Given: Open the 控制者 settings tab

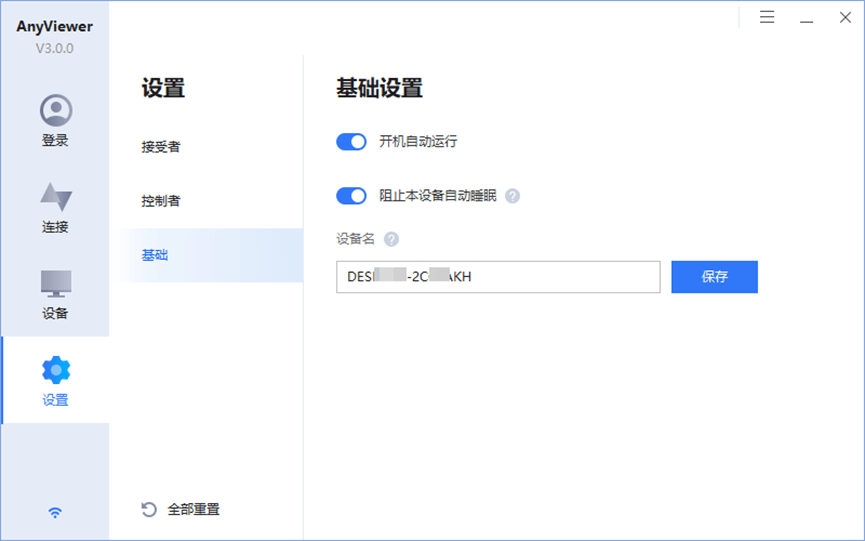Looking at the screenshot, I should (161, 201).
